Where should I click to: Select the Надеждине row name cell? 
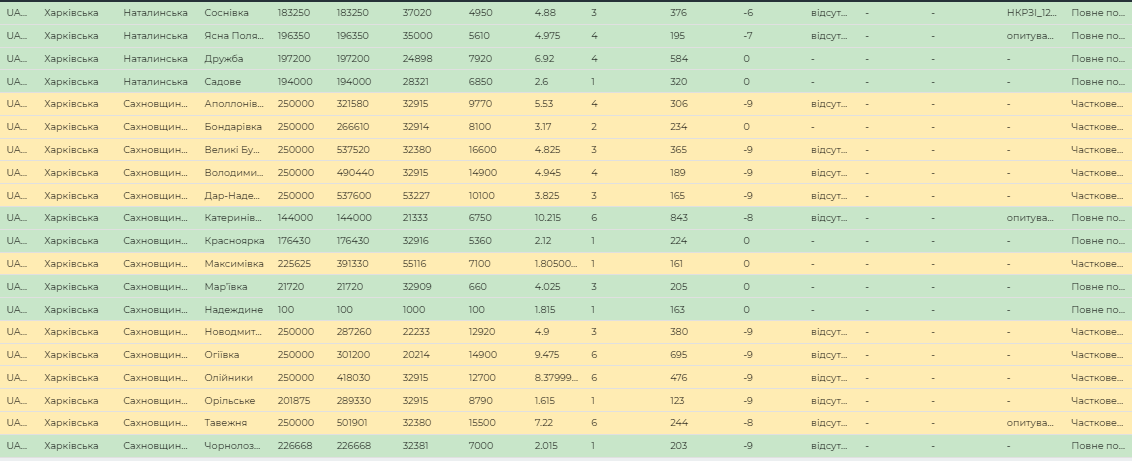pos(233,309)
